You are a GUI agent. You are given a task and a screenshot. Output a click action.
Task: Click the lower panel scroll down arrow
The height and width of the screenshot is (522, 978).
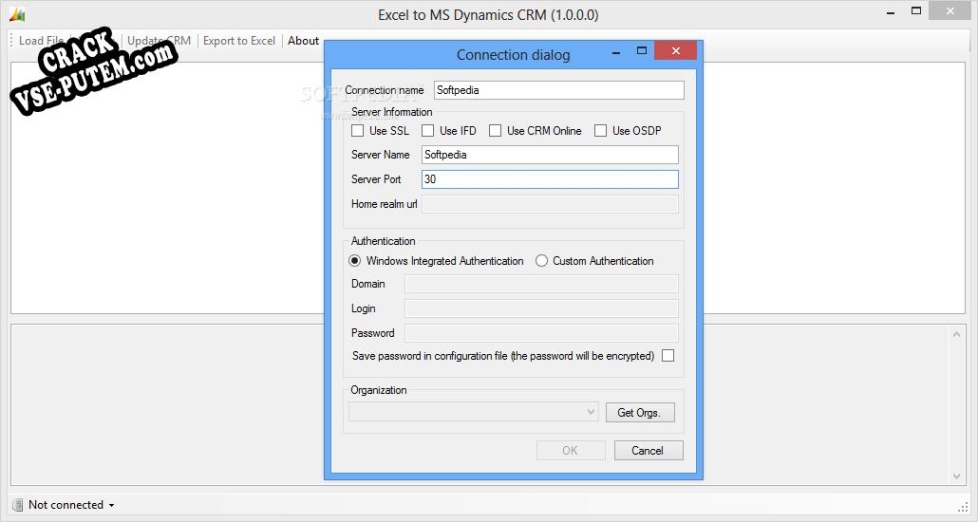[957, 476]
